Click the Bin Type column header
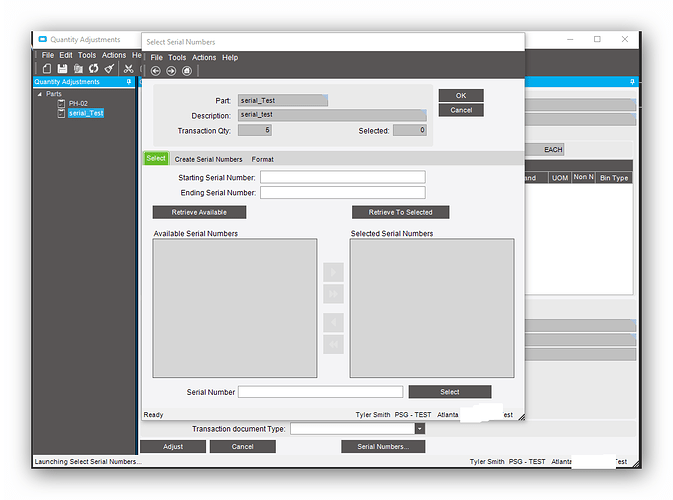 point(614,178)
